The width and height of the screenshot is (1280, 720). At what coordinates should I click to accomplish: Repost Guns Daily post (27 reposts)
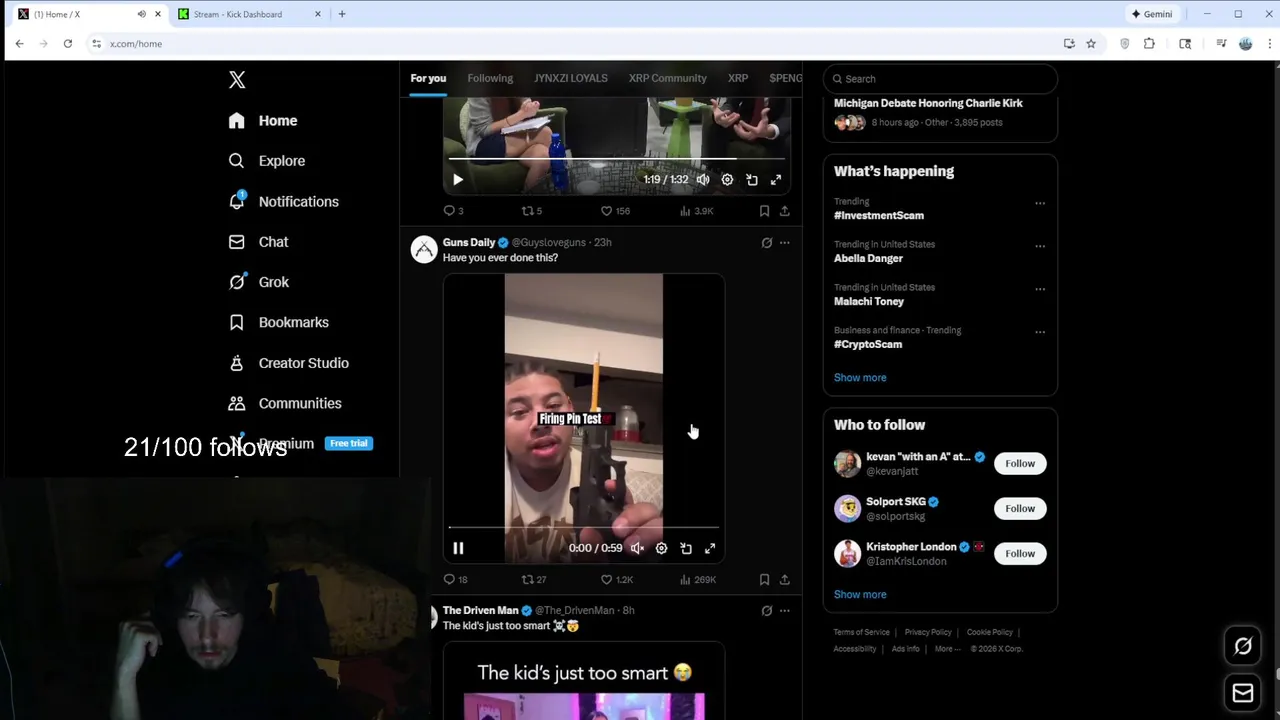click(534, 579)
